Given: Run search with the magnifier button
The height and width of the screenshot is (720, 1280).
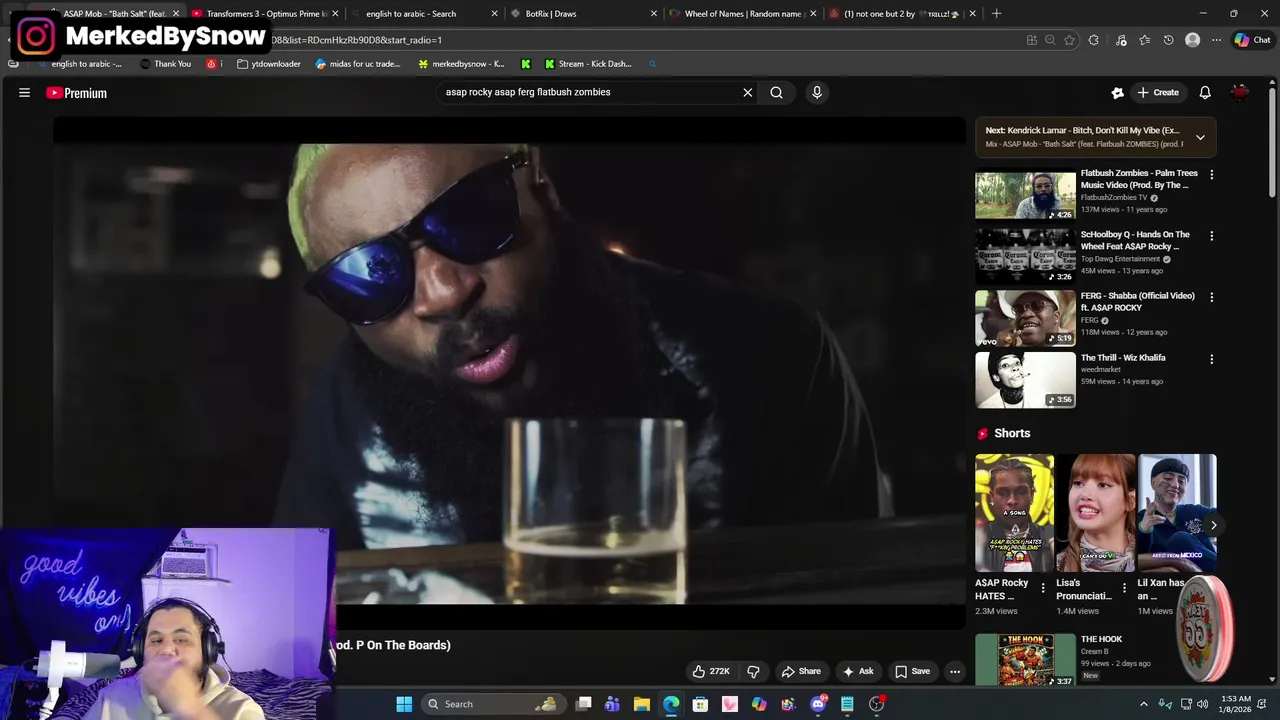Looking at the screenshot, I should pos(776,92).
